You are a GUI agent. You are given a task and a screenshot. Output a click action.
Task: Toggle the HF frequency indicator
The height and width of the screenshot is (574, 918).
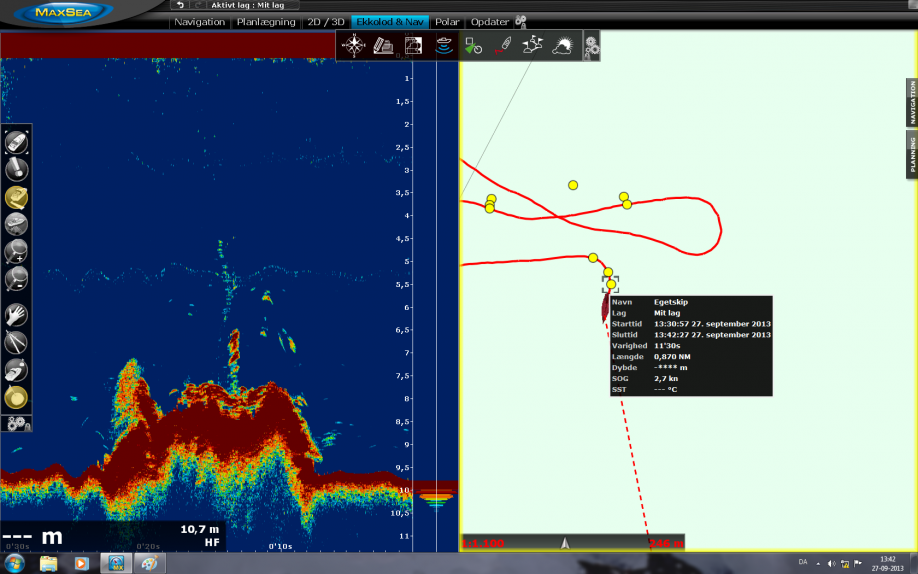tap(212, 542)
